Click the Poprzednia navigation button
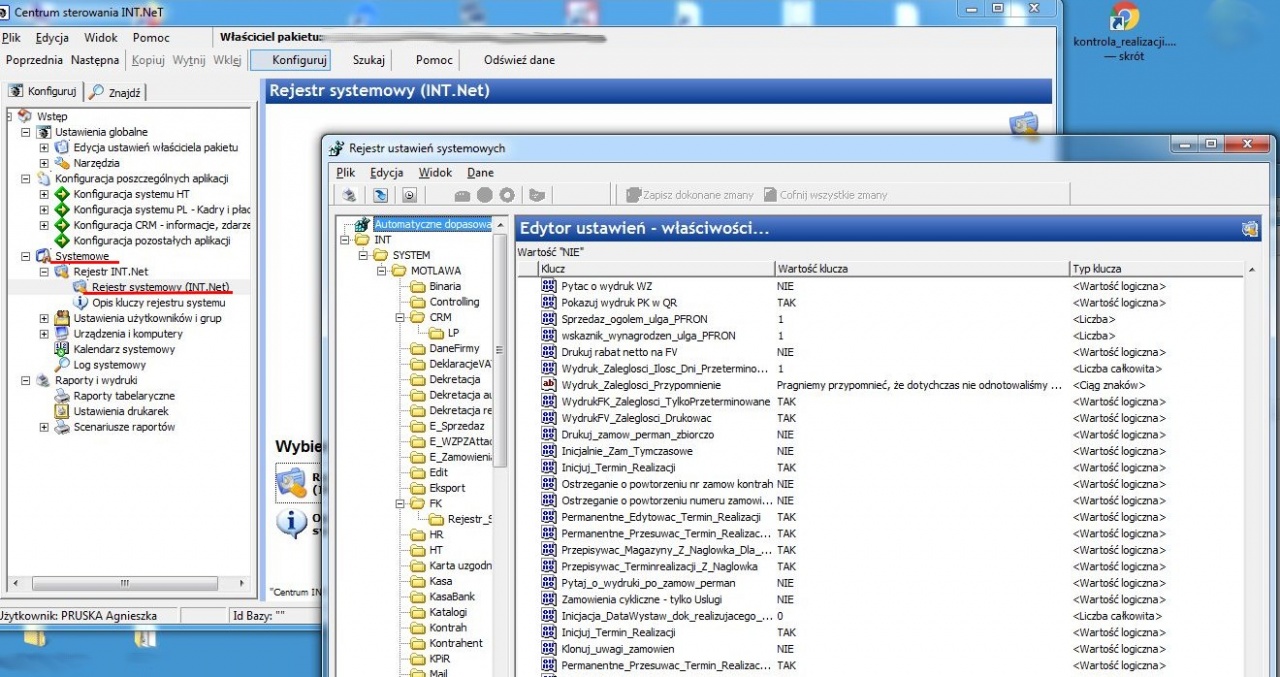Screen dimensions: 1280x677 [x=35, y=60]
